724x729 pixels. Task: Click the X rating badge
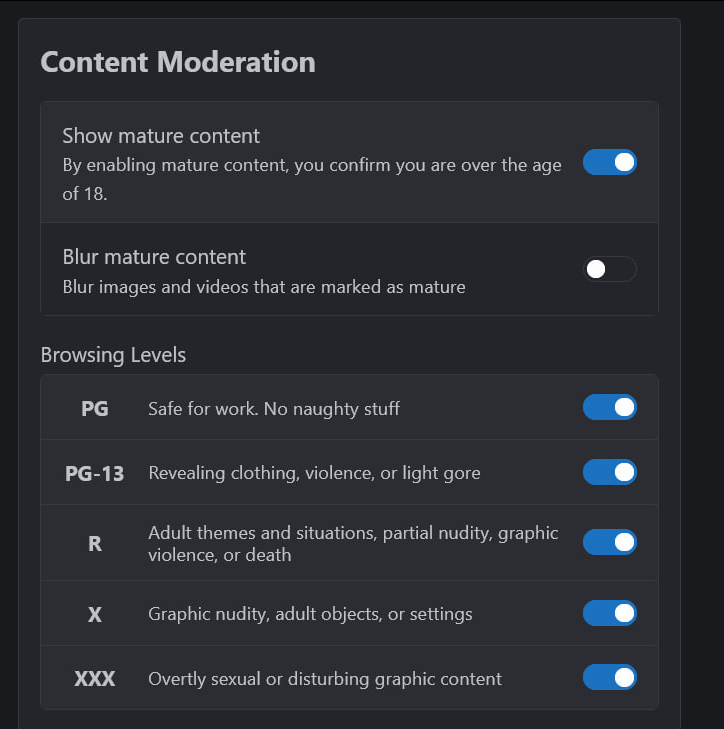95,614
